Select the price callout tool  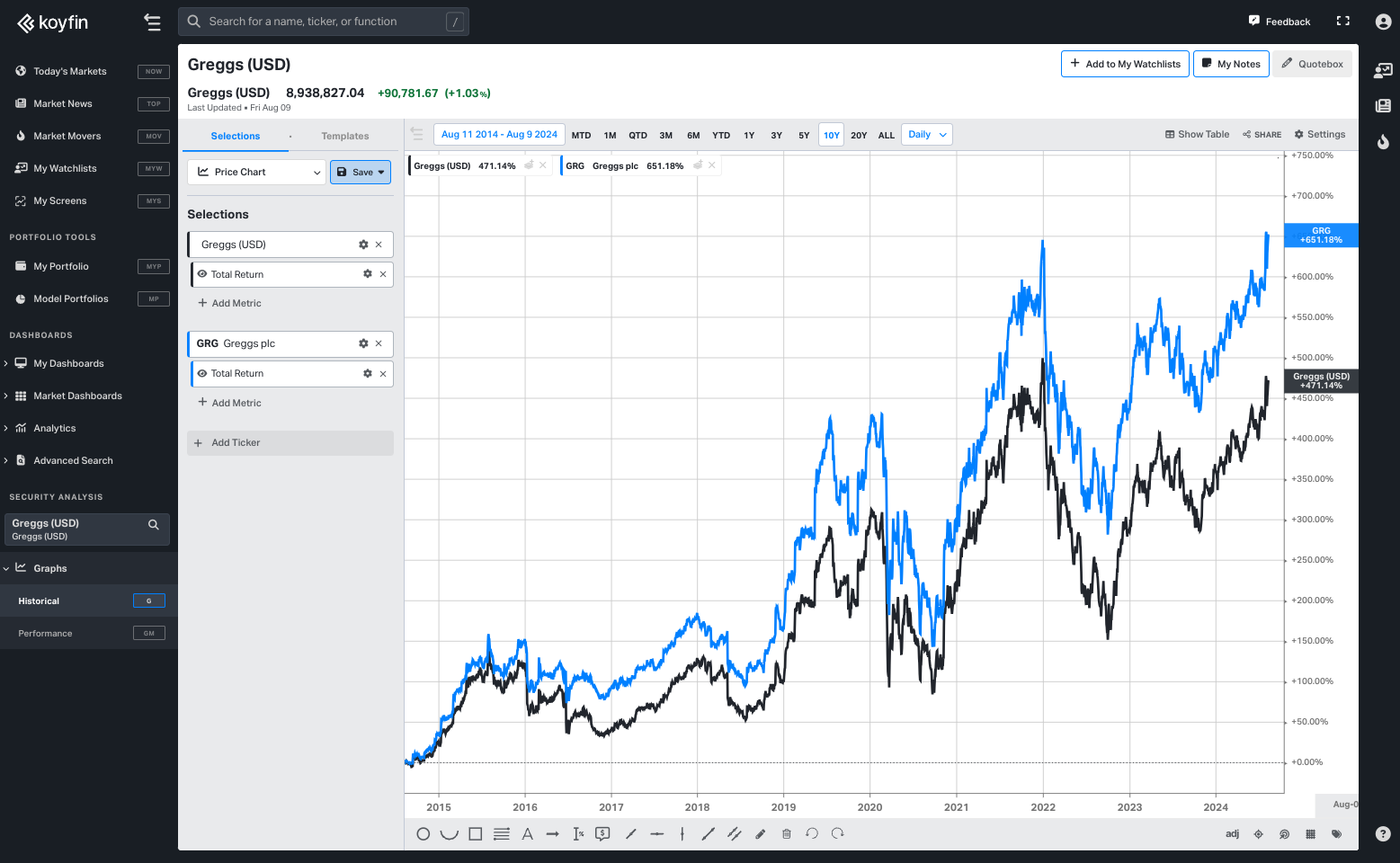(x=603, y=834)
